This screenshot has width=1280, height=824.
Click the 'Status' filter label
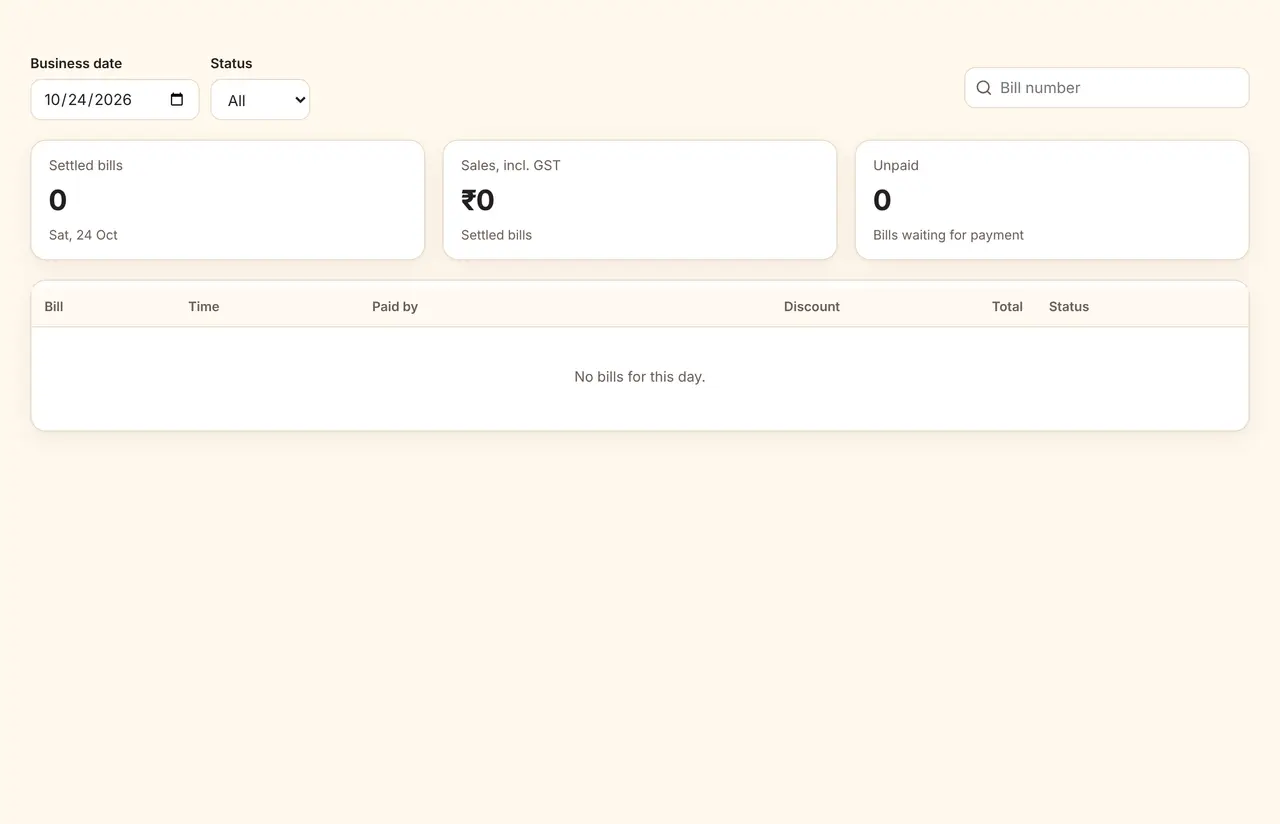pyautogui.click(x=231, y=63)
